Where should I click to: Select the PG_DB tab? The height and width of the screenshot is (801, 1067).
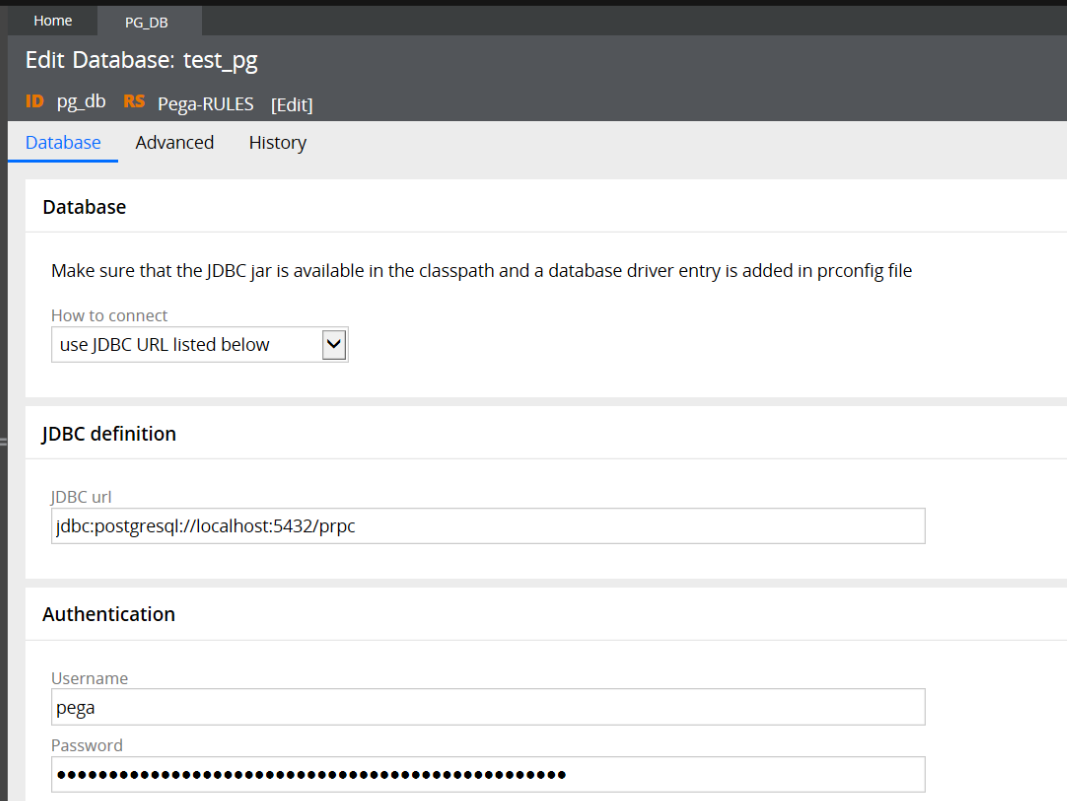[x=145, y=22]
